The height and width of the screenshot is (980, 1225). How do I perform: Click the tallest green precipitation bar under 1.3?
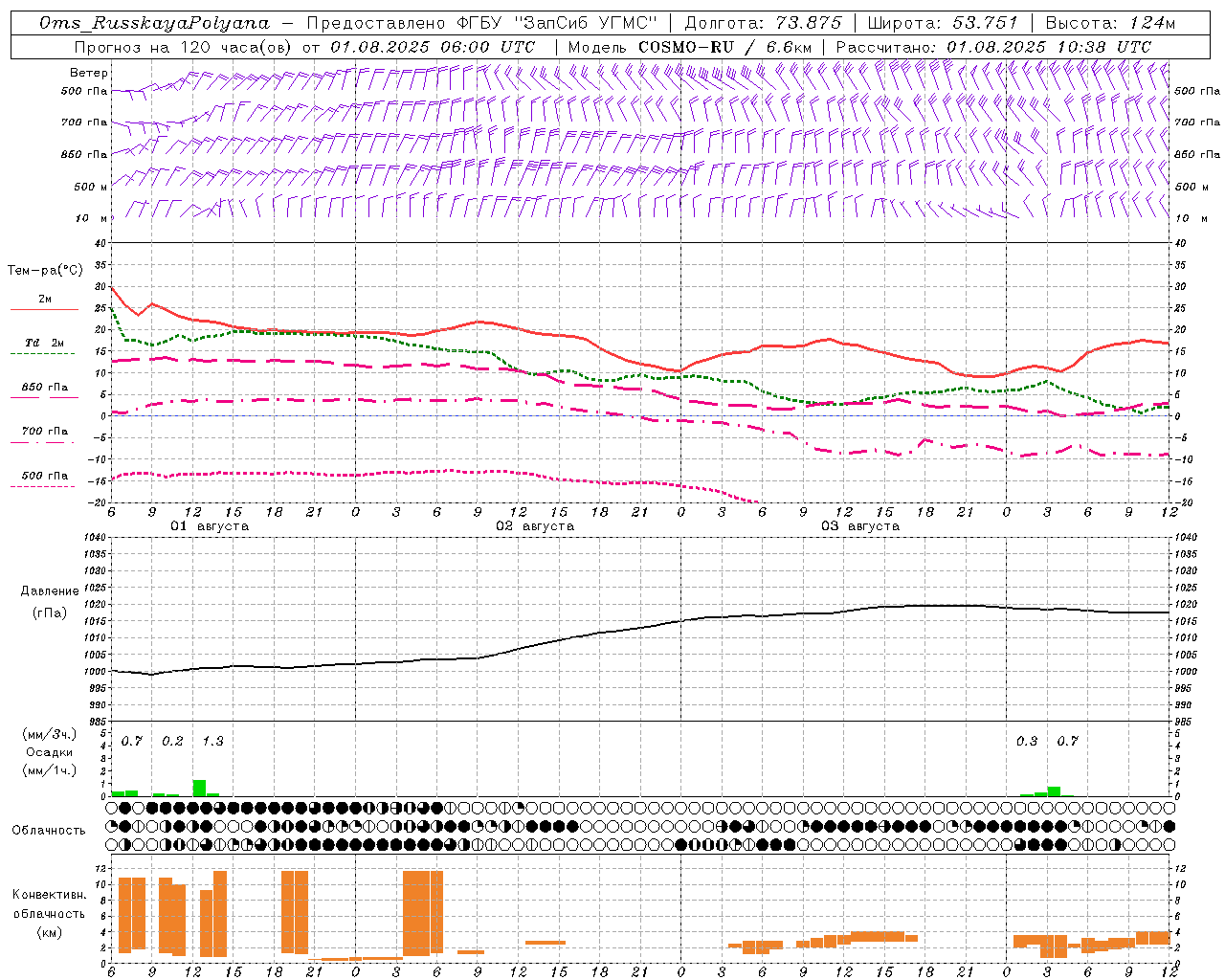(x=199, y=789)
